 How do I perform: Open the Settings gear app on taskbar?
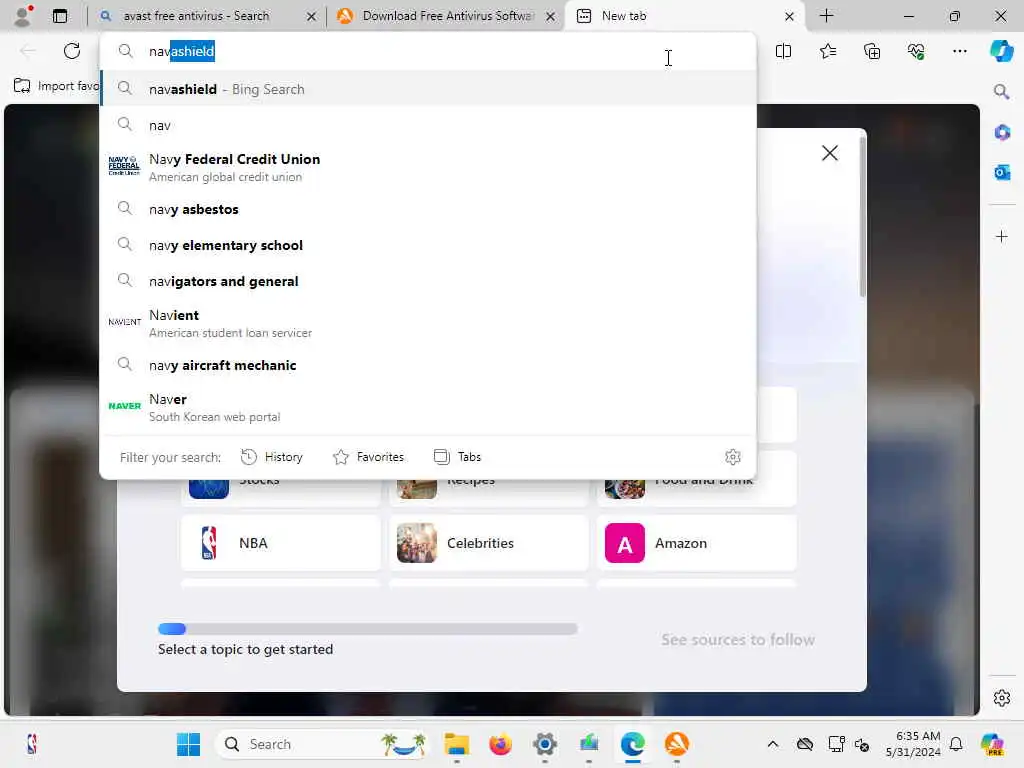545,744
